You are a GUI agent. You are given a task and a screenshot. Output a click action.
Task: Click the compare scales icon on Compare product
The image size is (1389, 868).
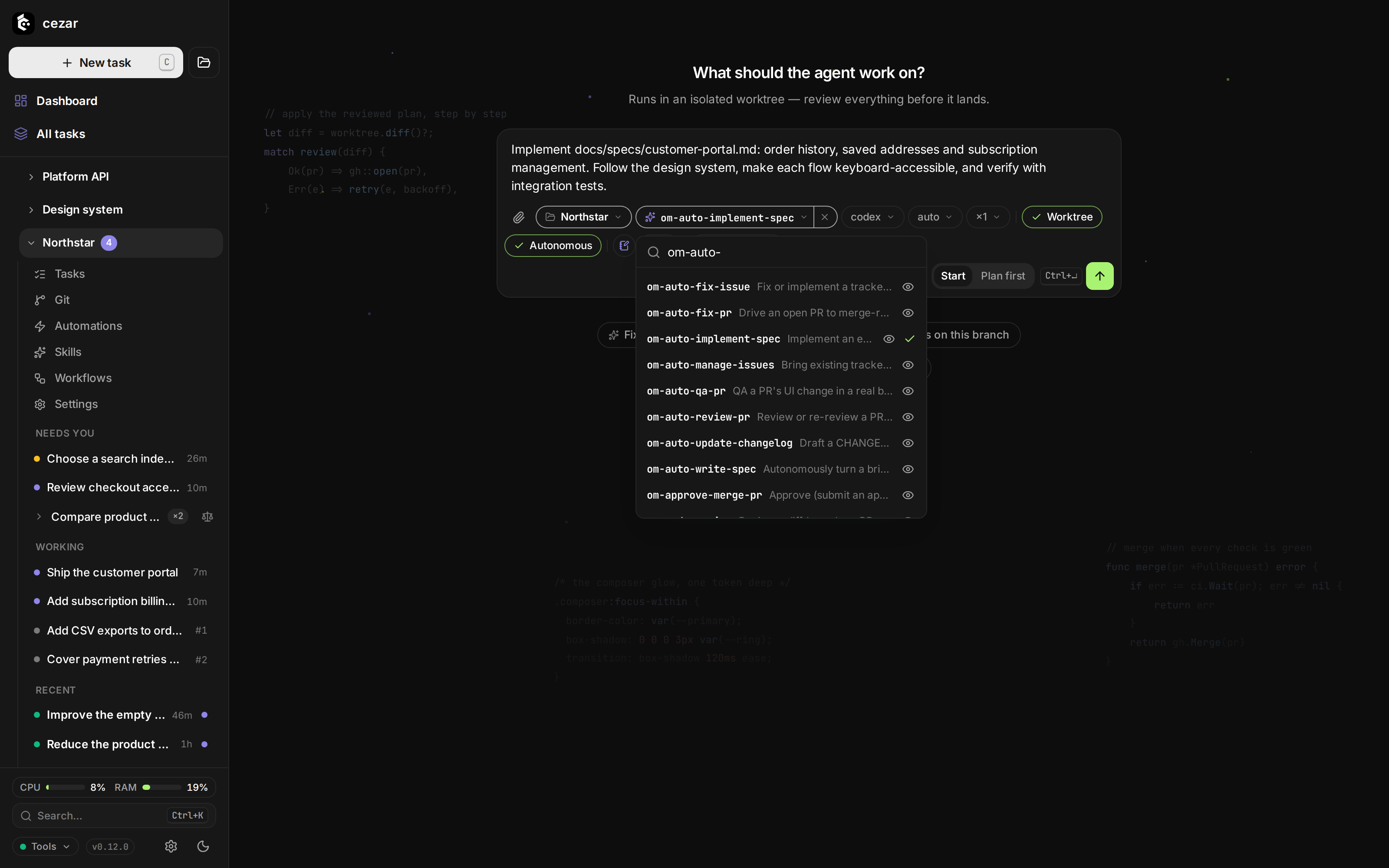click(207, 516)
